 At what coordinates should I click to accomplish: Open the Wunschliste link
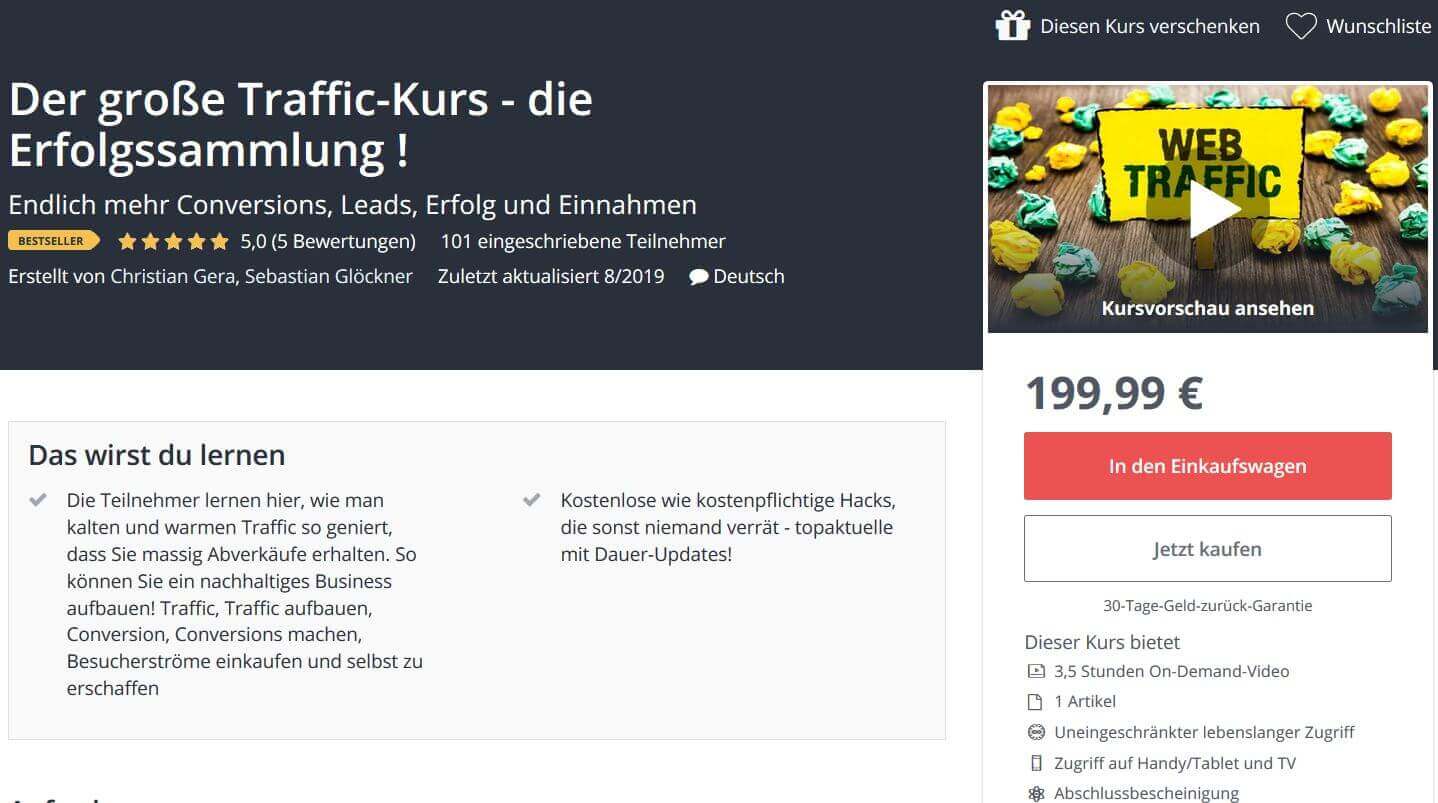click(x=1379, y=27)
